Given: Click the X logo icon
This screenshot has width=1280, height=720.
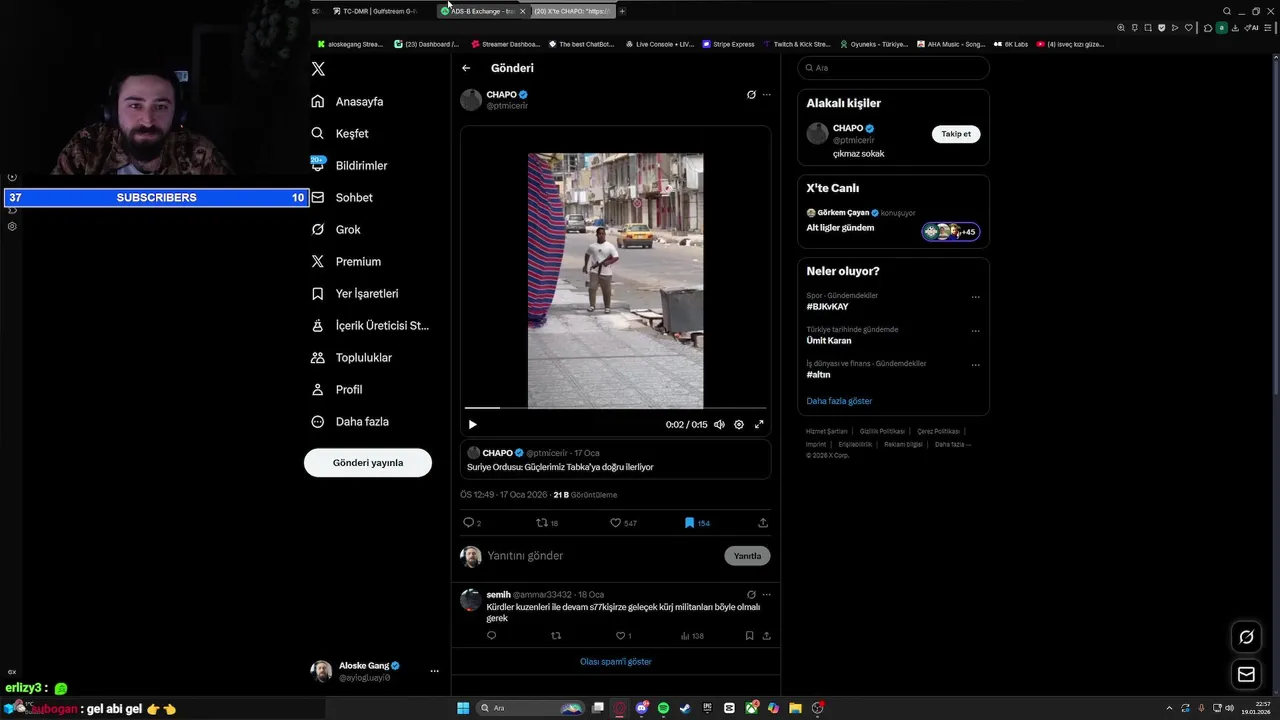Looking at the screenshot, I should [x=318, y=69].
